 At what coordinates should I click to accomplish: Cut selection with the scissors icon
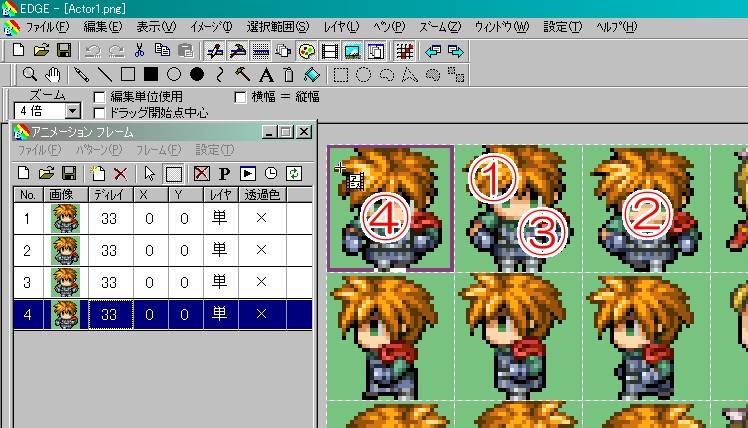pos(139,51)
